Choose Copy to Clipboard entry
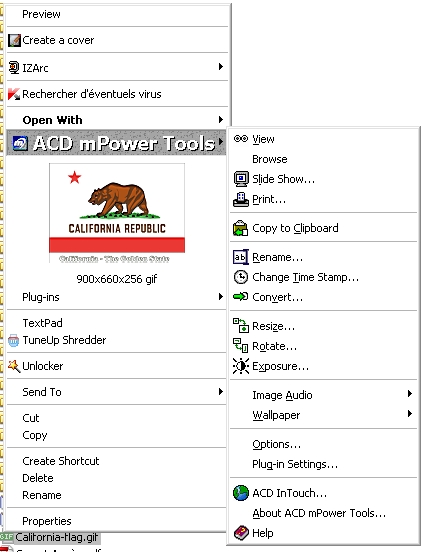The width and height of the screenshot is (427, 552). click(x=323, y=228)
